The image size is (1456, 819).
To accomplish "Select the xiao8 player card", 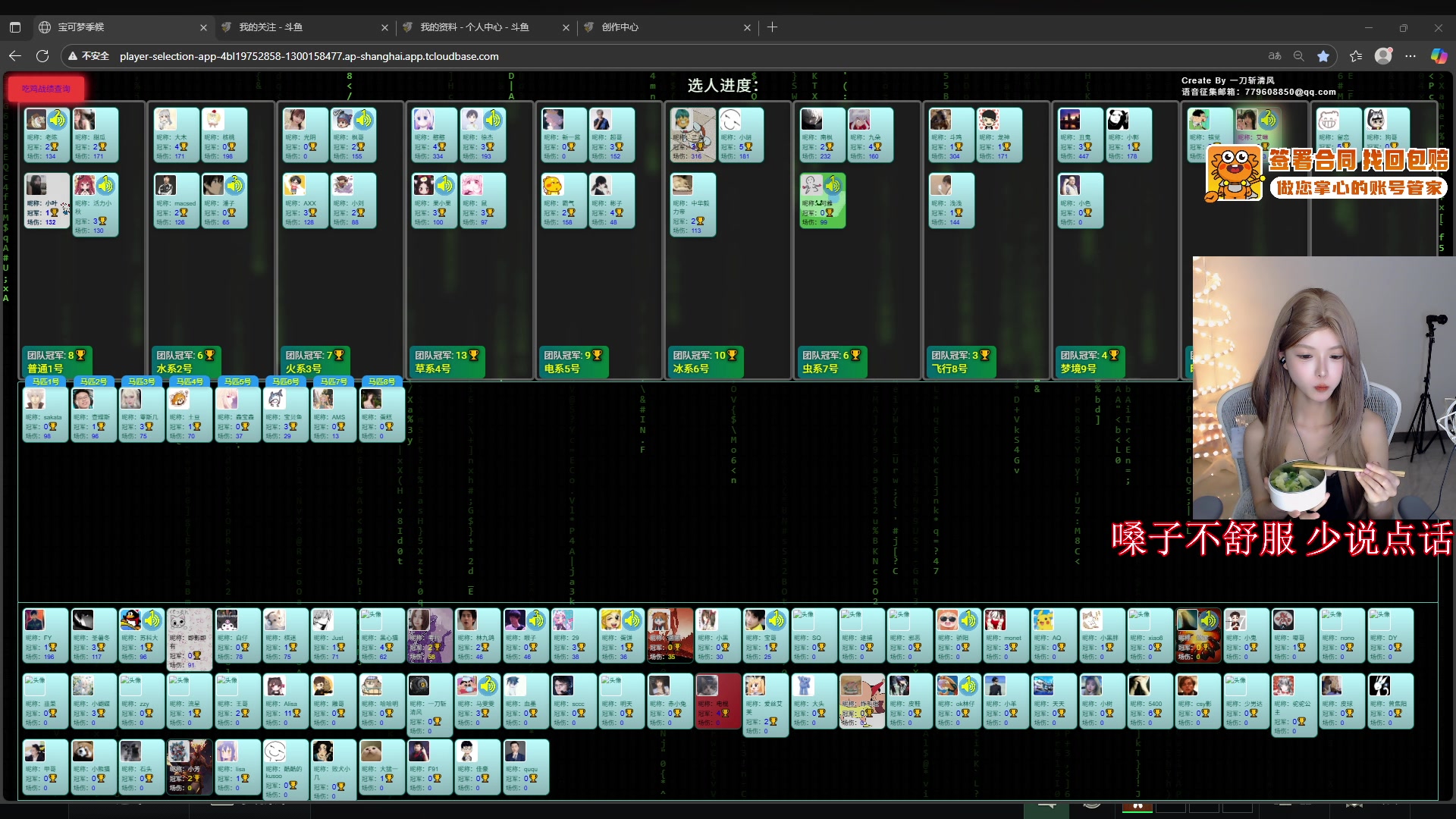I will (x=1150, y=635).
